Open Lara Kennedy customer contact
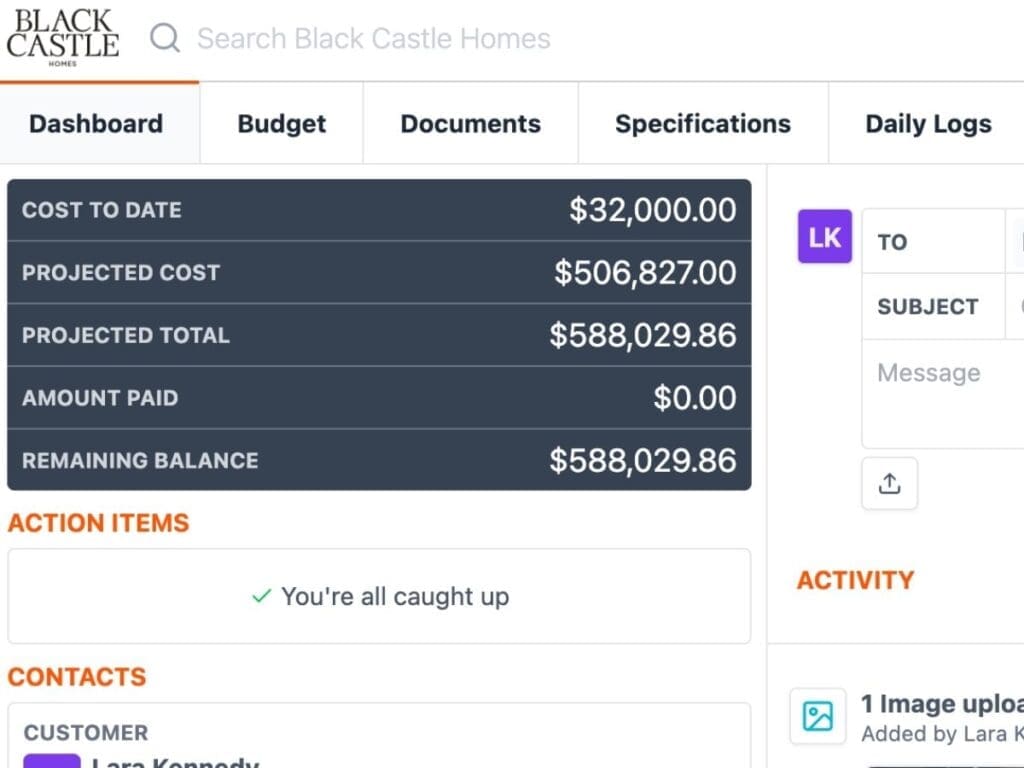The image size is (1024, 768). click(x=175, y=762)
